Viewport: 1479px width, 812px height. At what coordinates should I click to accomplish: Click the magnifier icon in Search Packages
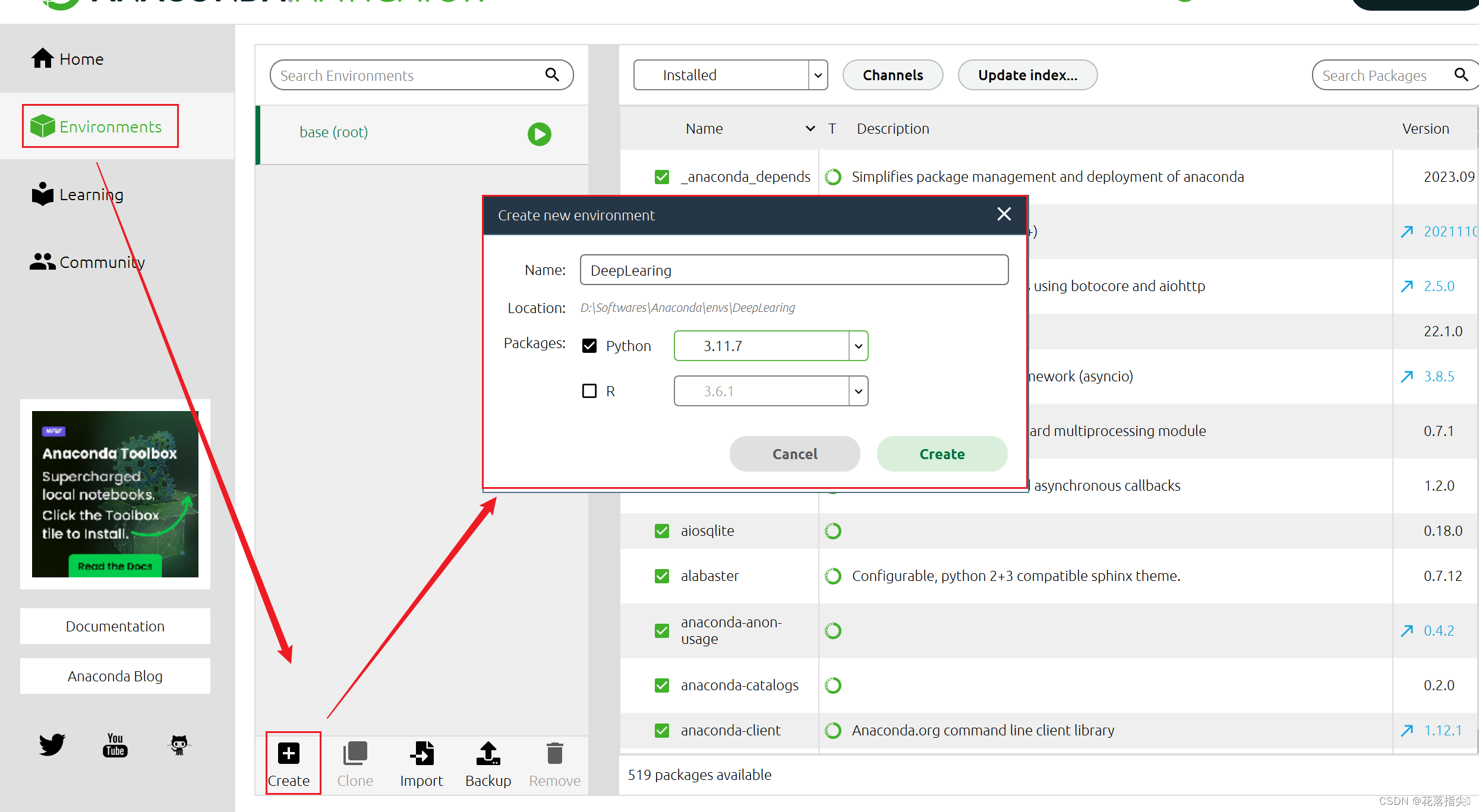click(1461, 75)
